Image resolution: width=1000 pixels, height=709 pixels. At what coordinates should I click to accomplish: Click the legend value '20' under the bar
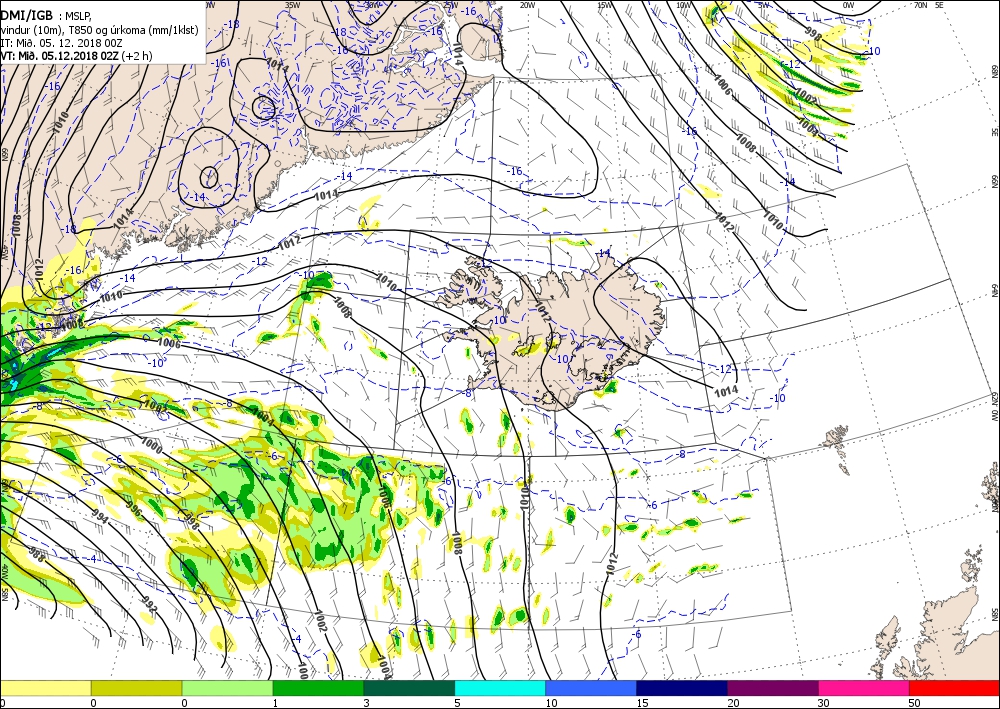(733, 703)
